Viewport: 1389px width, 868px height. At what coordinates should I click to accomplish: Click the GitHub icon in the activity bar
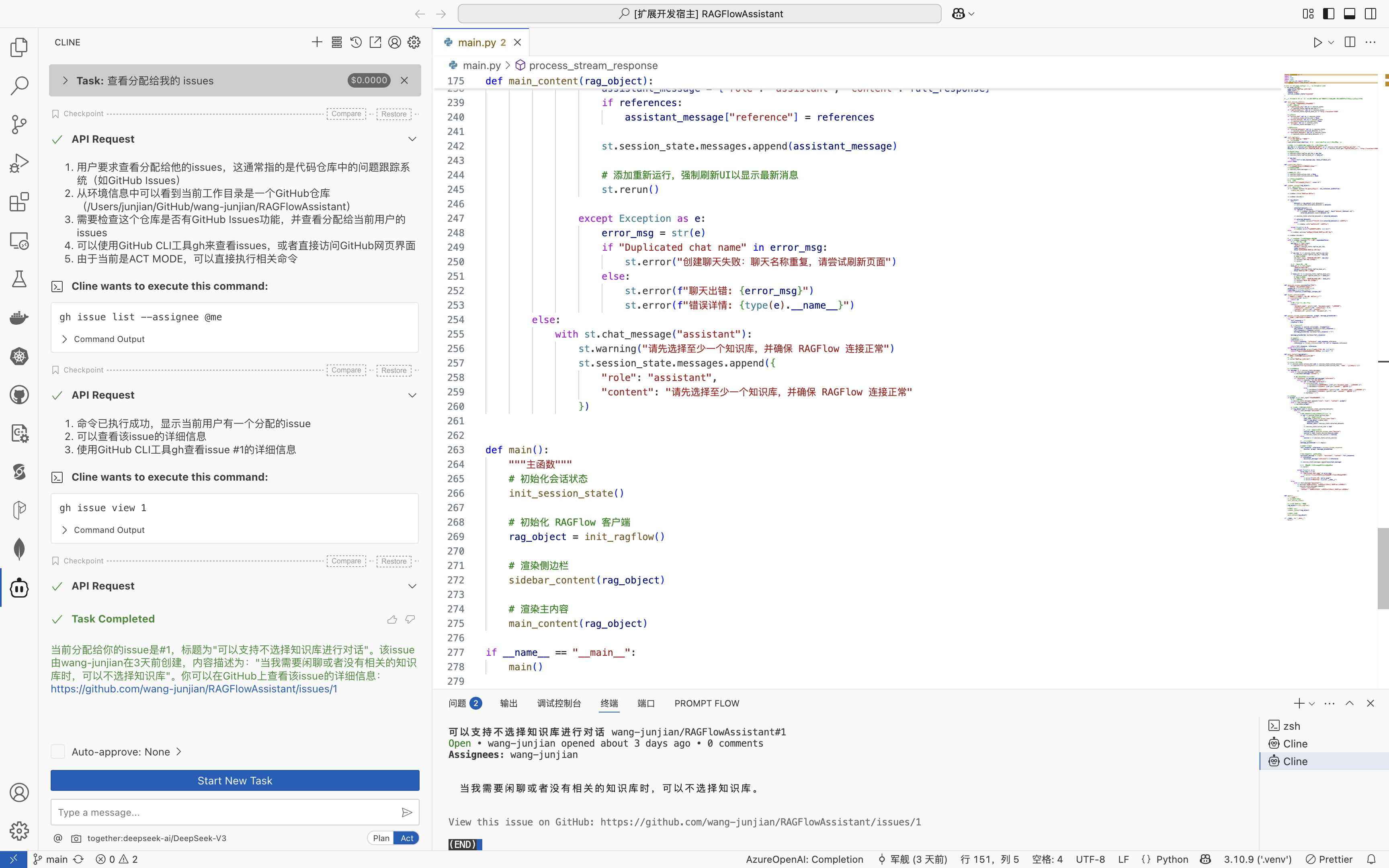tap(19, 394)
